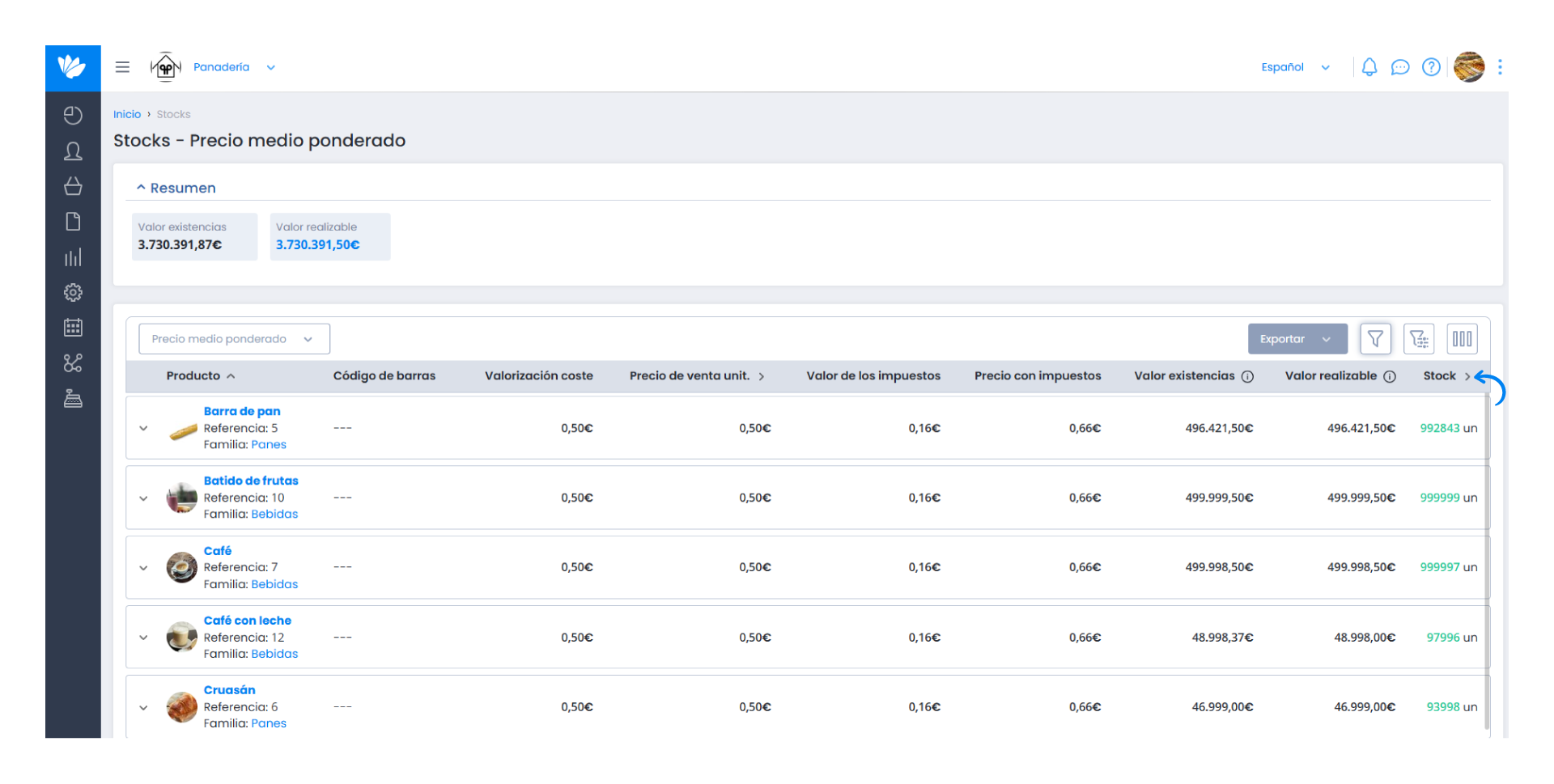Click the lotus logo in the top corner

[73, 67]
